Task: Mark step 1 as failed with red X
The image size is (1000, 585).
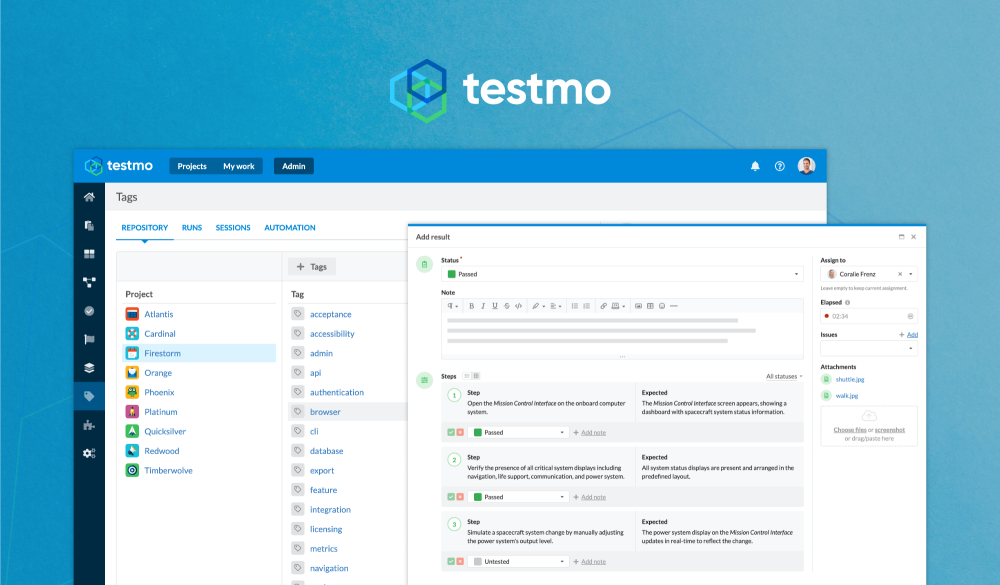Action: pos(460,433)
